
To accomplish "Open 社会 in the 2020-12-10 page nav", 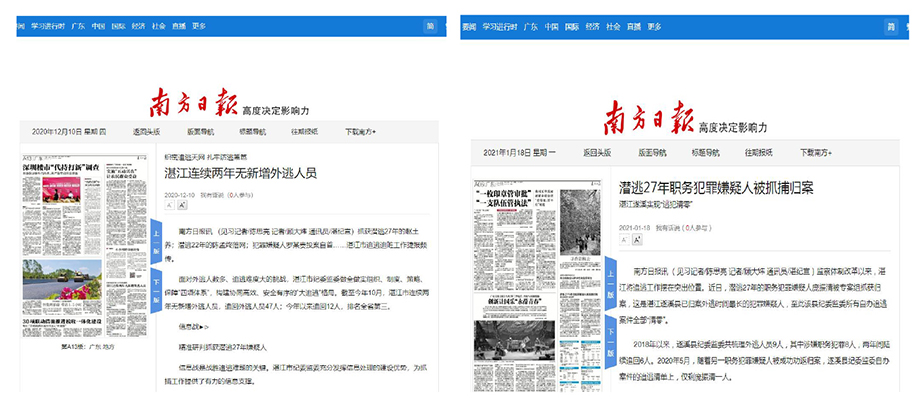I will click(158, 26).
